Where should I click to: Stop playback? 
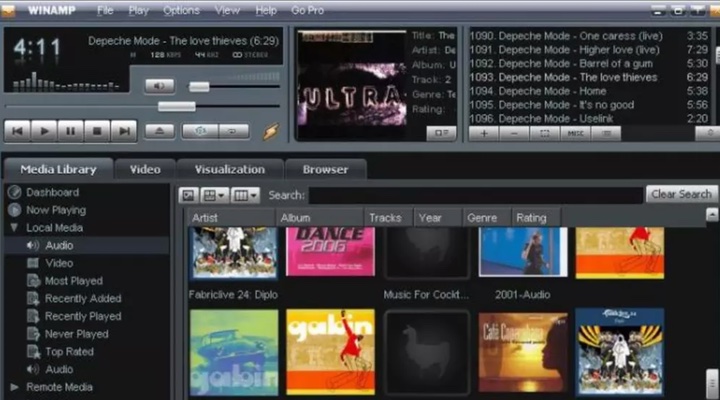(x=97, y=131)
